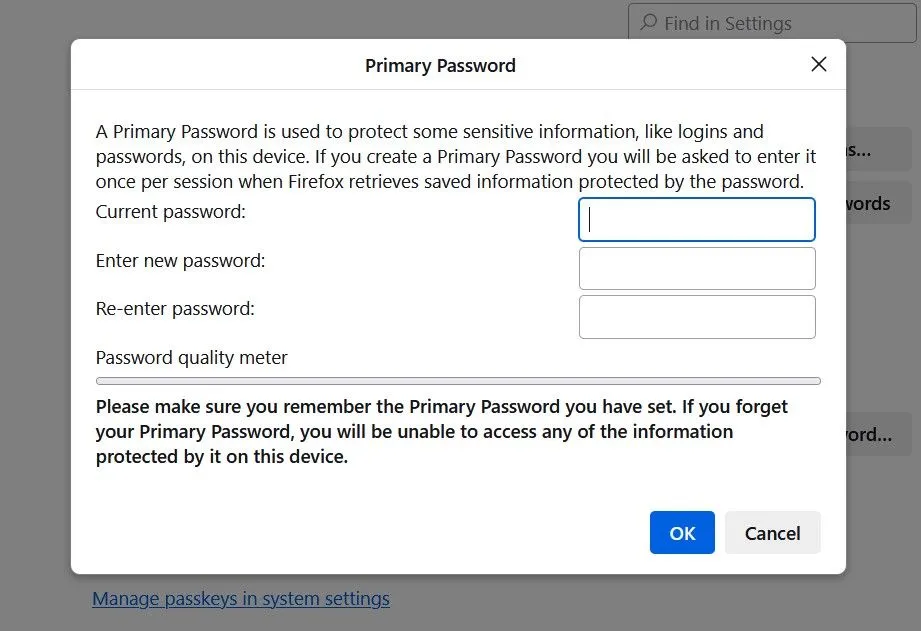This screenshot has height=631, width=921.
Task: Click the Re-enter password label
Action: [175, 309]
